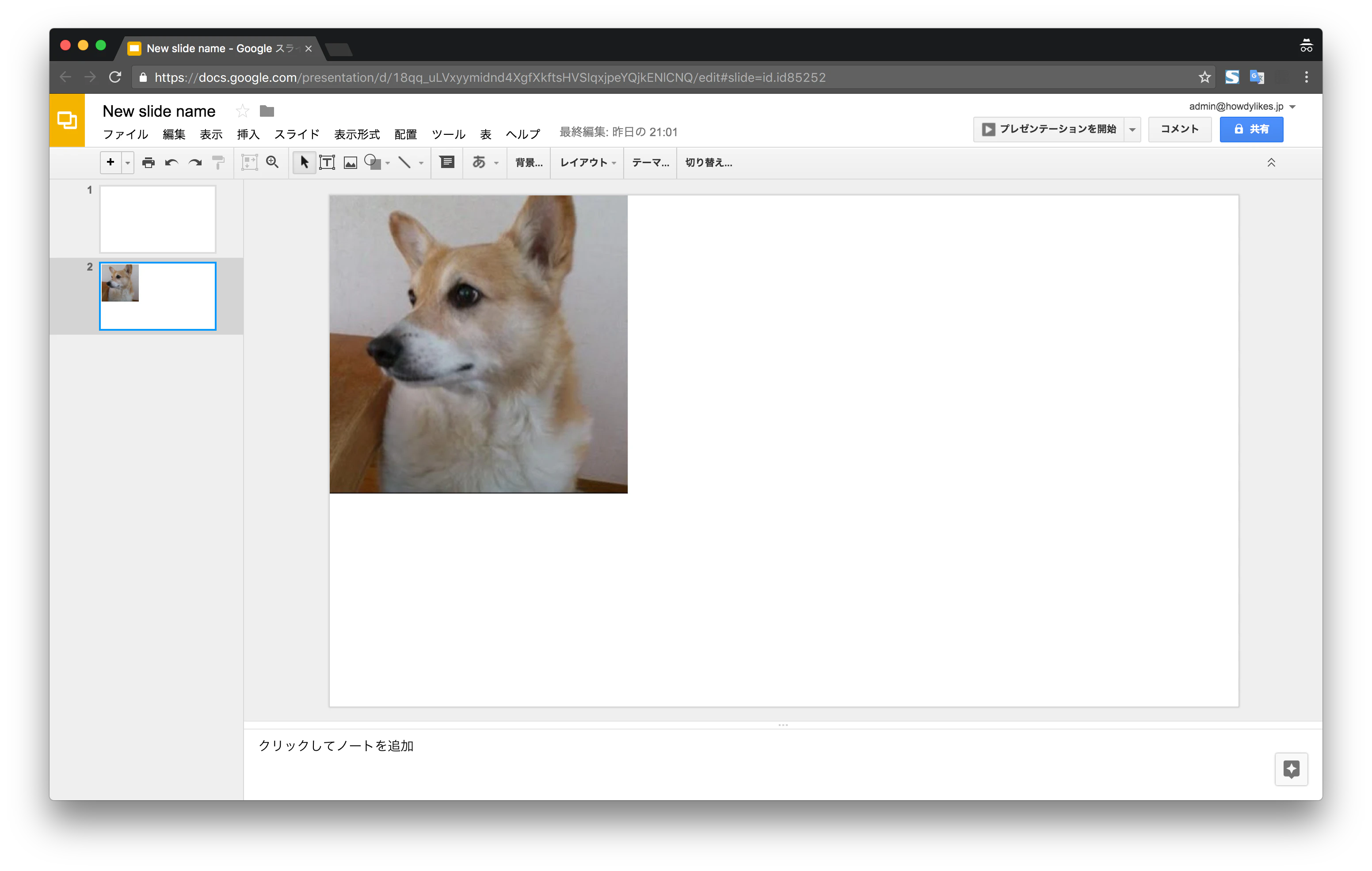Screen dimensions: 1372x871
Task: Click the Slides home logo icon
Action: (67, 120)
